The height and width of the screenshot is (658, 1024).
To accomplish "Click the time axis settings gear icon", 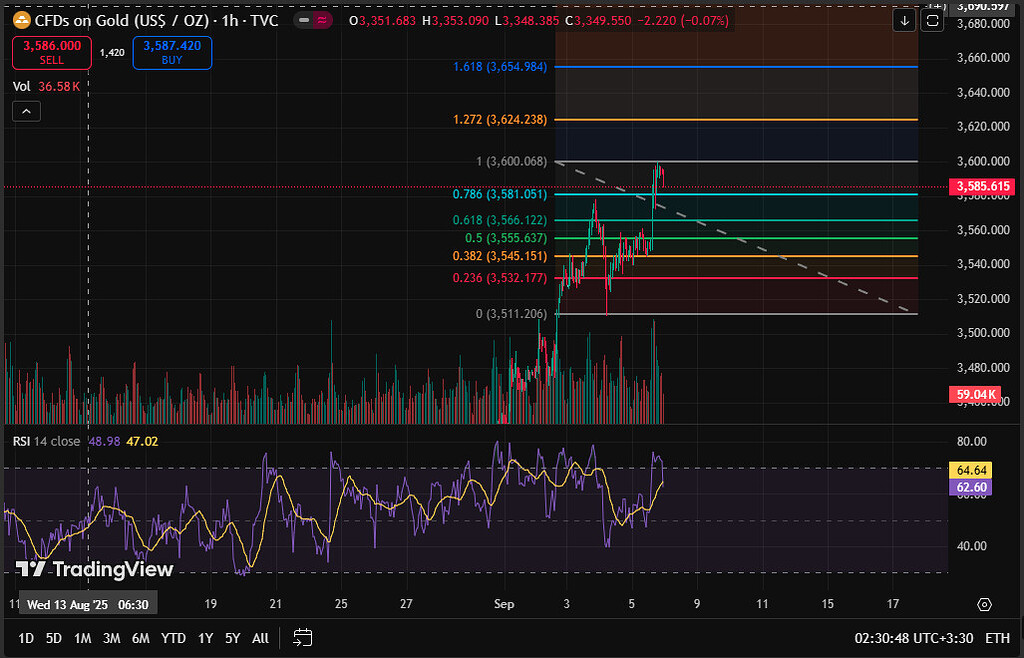I will pyautogui.click(x=984, y=604).
